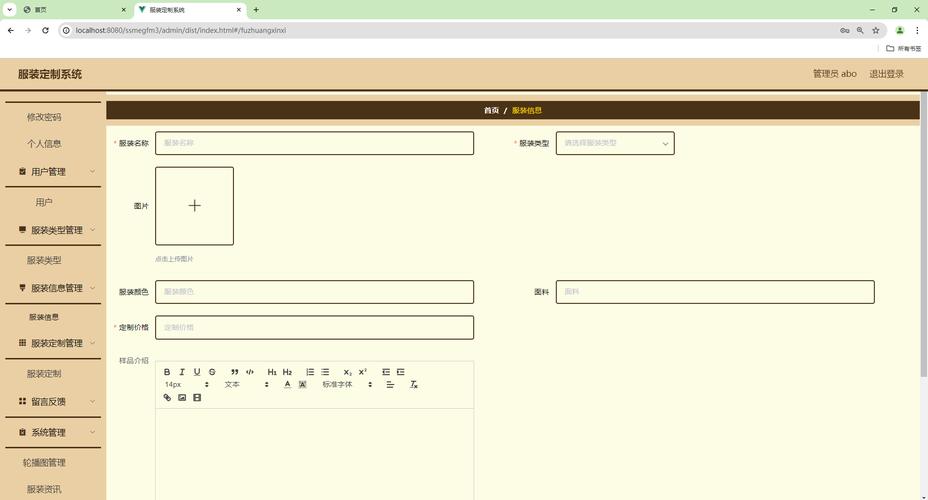Click the clear formatting icon

point(414,385)
